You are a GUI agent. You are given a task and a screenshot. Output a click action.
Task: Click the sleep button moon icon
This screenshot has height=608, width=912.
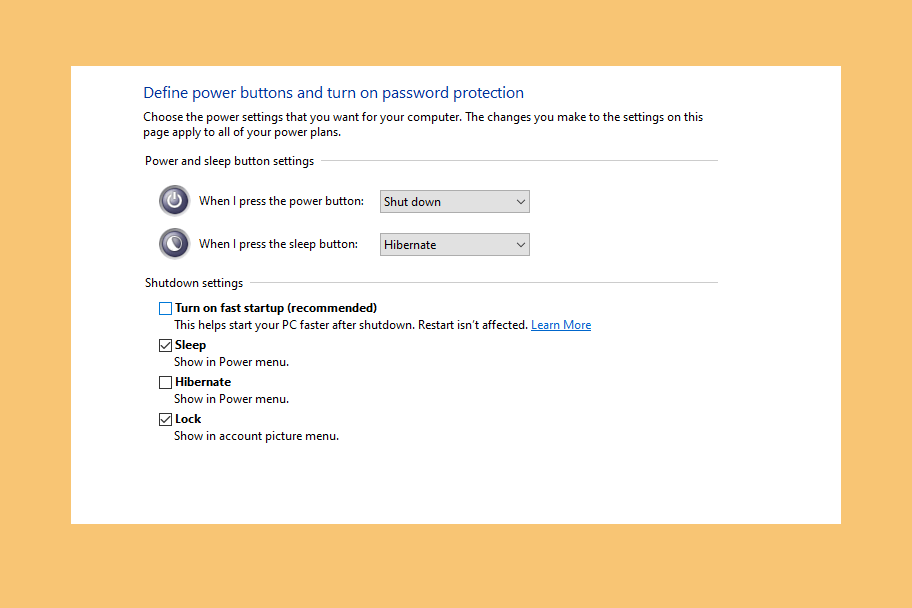coord(174,244)
